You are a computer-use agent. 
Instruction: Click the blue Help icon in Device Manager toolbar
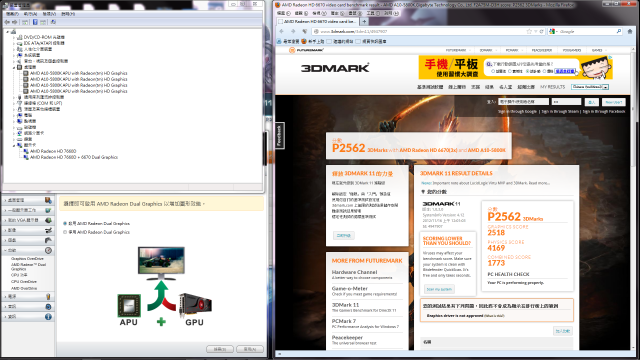(x=35, y=22)
